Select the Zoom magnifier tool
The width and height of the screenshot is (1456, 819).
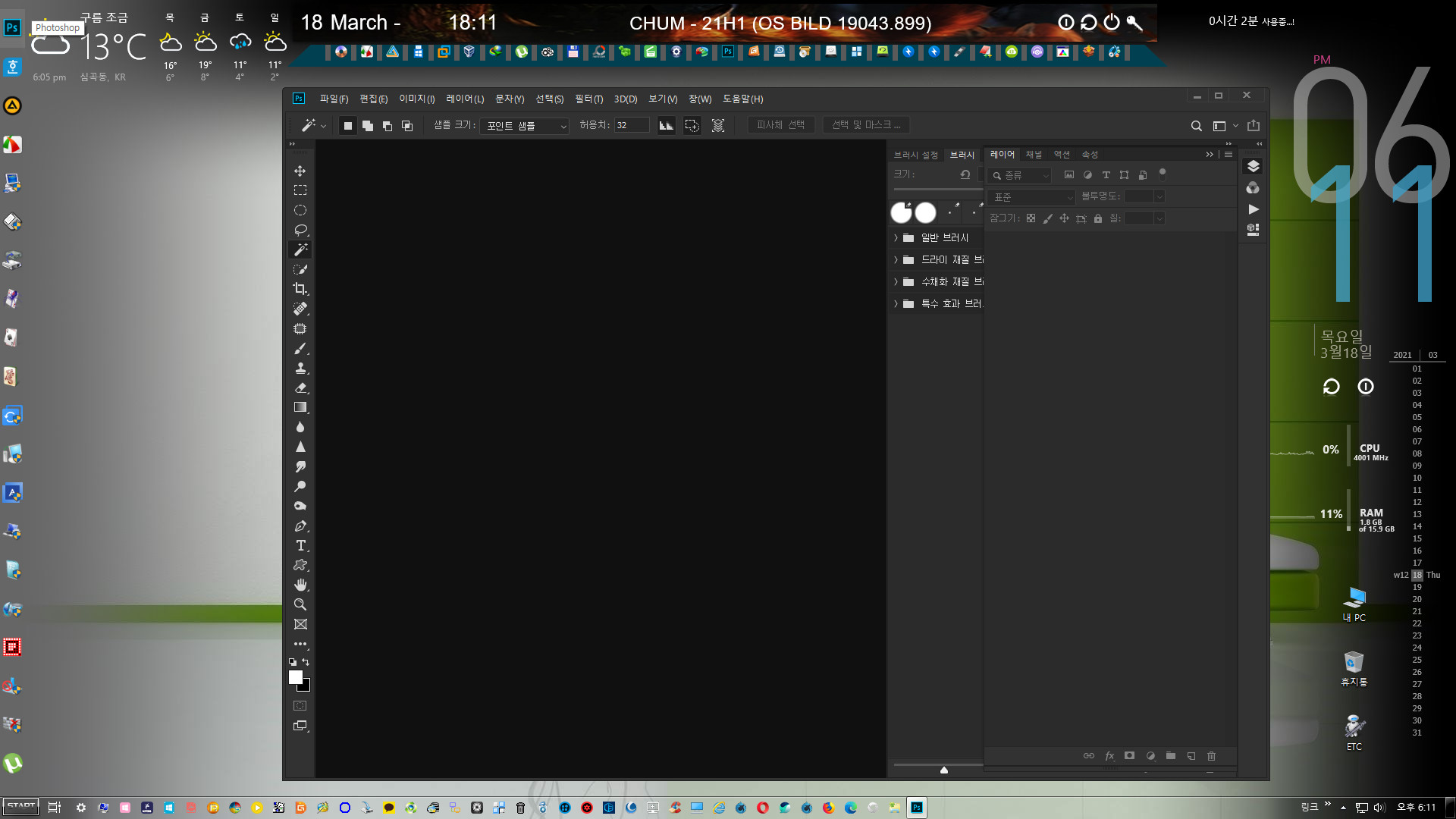coord(300,604)
